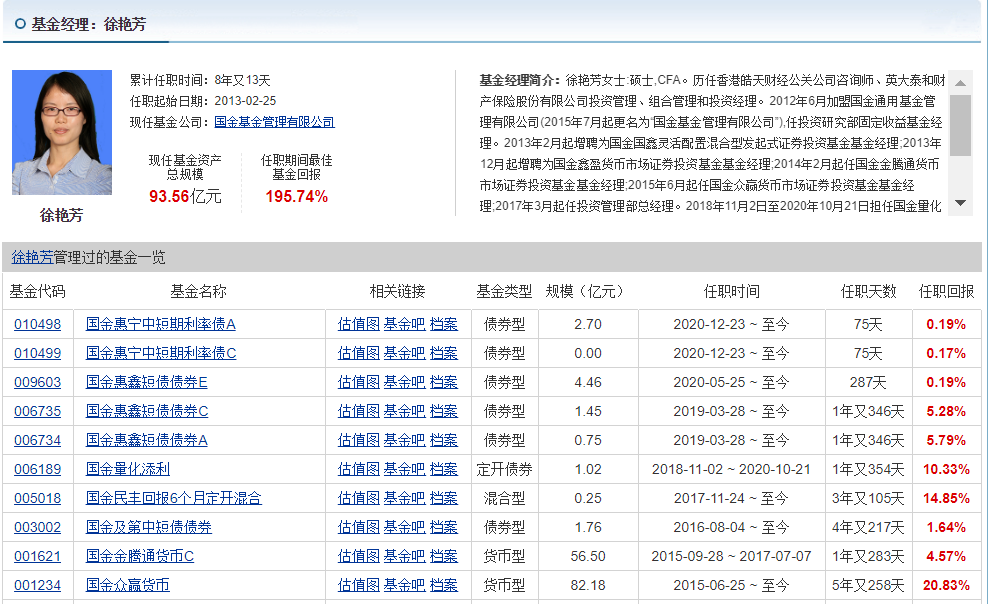The width and height of the screenshot is (988, 604).
Task: Open 基金吧 for fund 010498
Action: point(405,324)
